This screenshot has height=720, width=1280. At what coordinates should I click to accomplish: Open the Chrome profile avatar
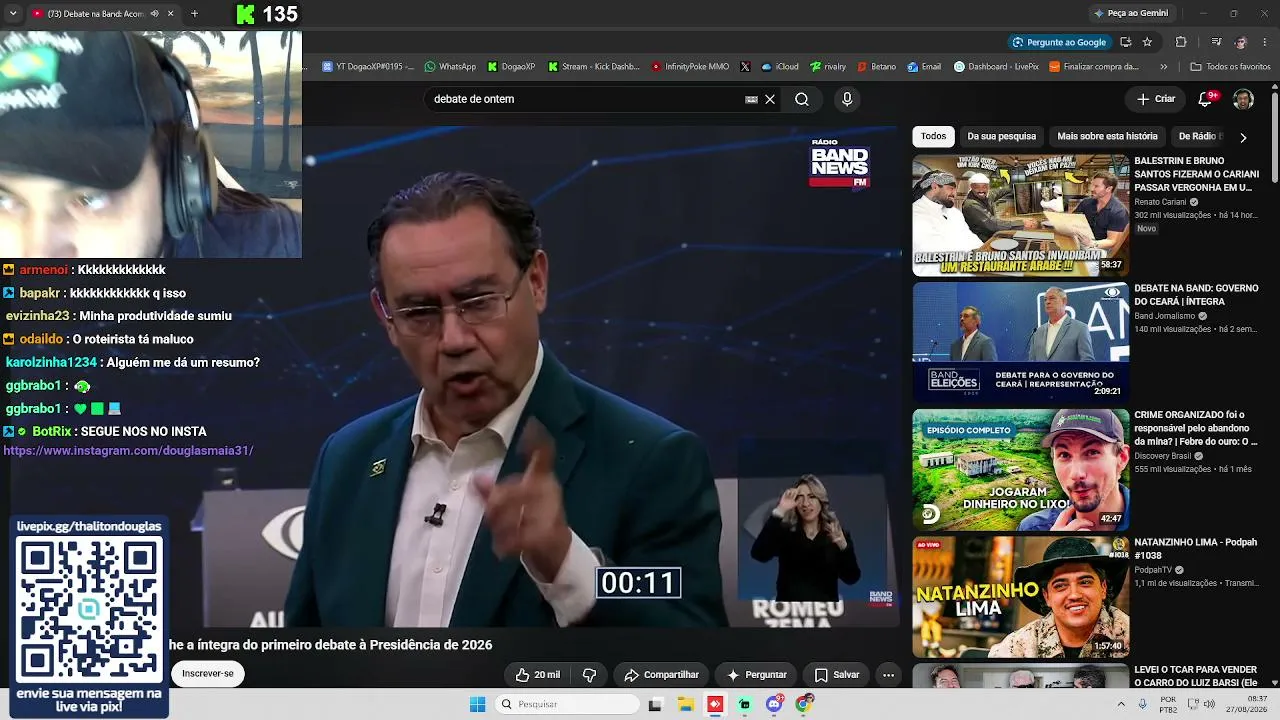pos(1241,42)
